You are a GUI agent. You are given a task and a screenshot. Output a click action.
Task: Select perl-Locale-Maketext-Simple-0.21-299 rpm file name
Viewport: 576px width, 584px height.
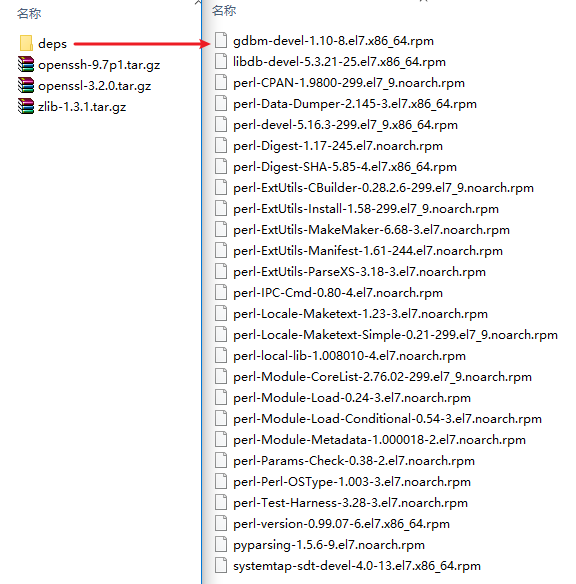pyautogui.click(x=395, y=335)
